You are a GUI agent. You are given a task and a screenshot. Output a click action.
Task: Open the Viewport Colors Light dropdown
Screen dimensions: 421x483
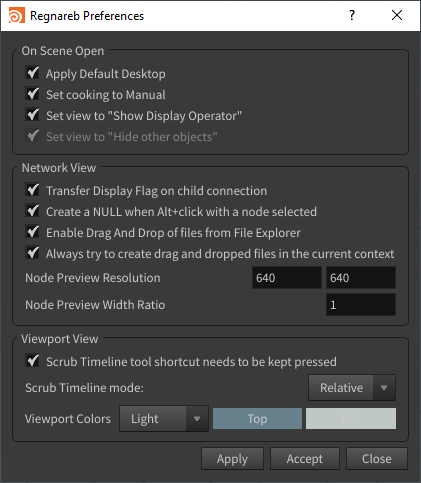tap(164, 419)
